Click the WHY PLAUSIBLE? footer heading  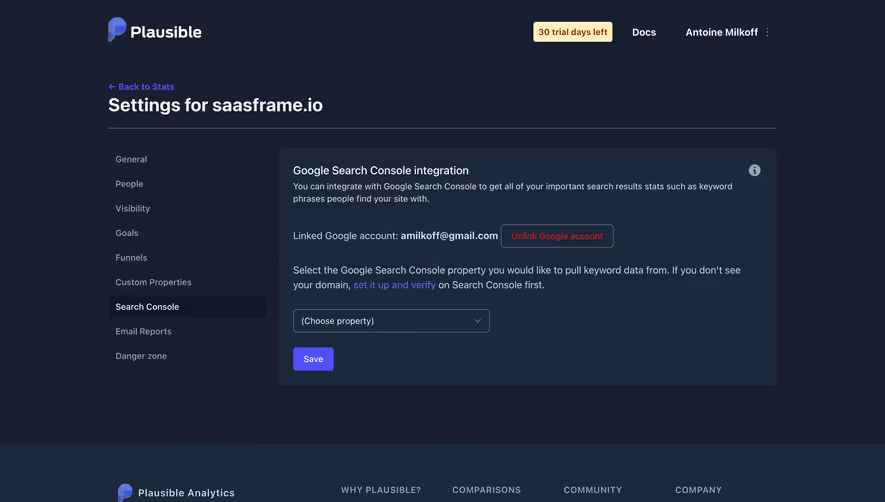tap(381, 490)
